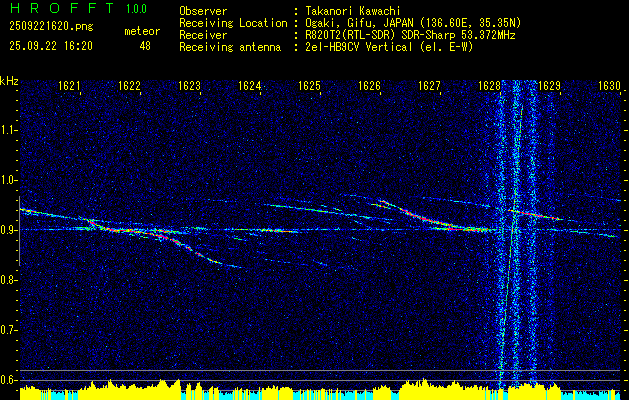
Task: Click time marker 1623
Action: [x=189, y=86]
